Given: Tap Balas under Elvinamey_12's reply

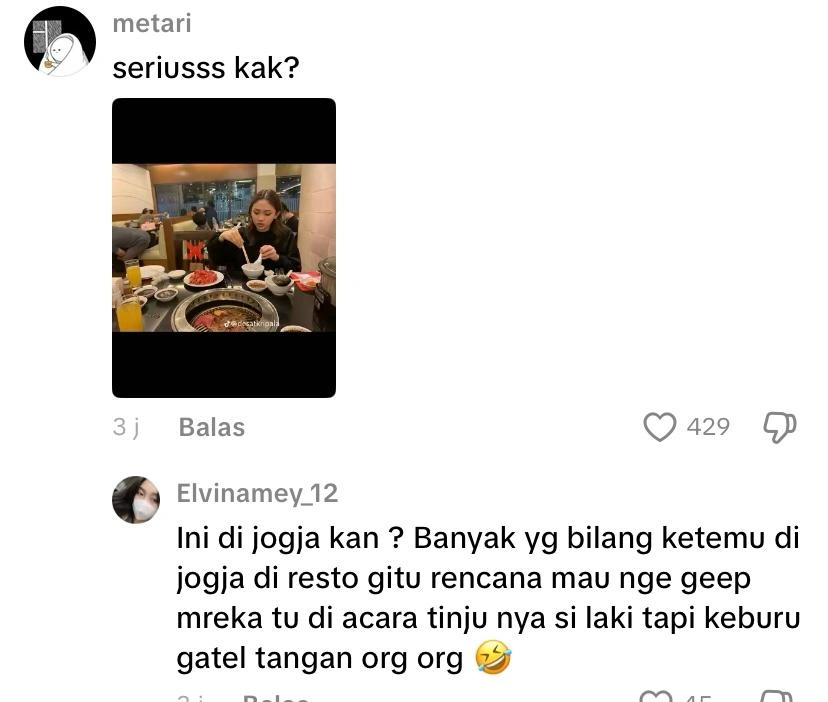Looking at the screenshot, I should tap(276, 698).
